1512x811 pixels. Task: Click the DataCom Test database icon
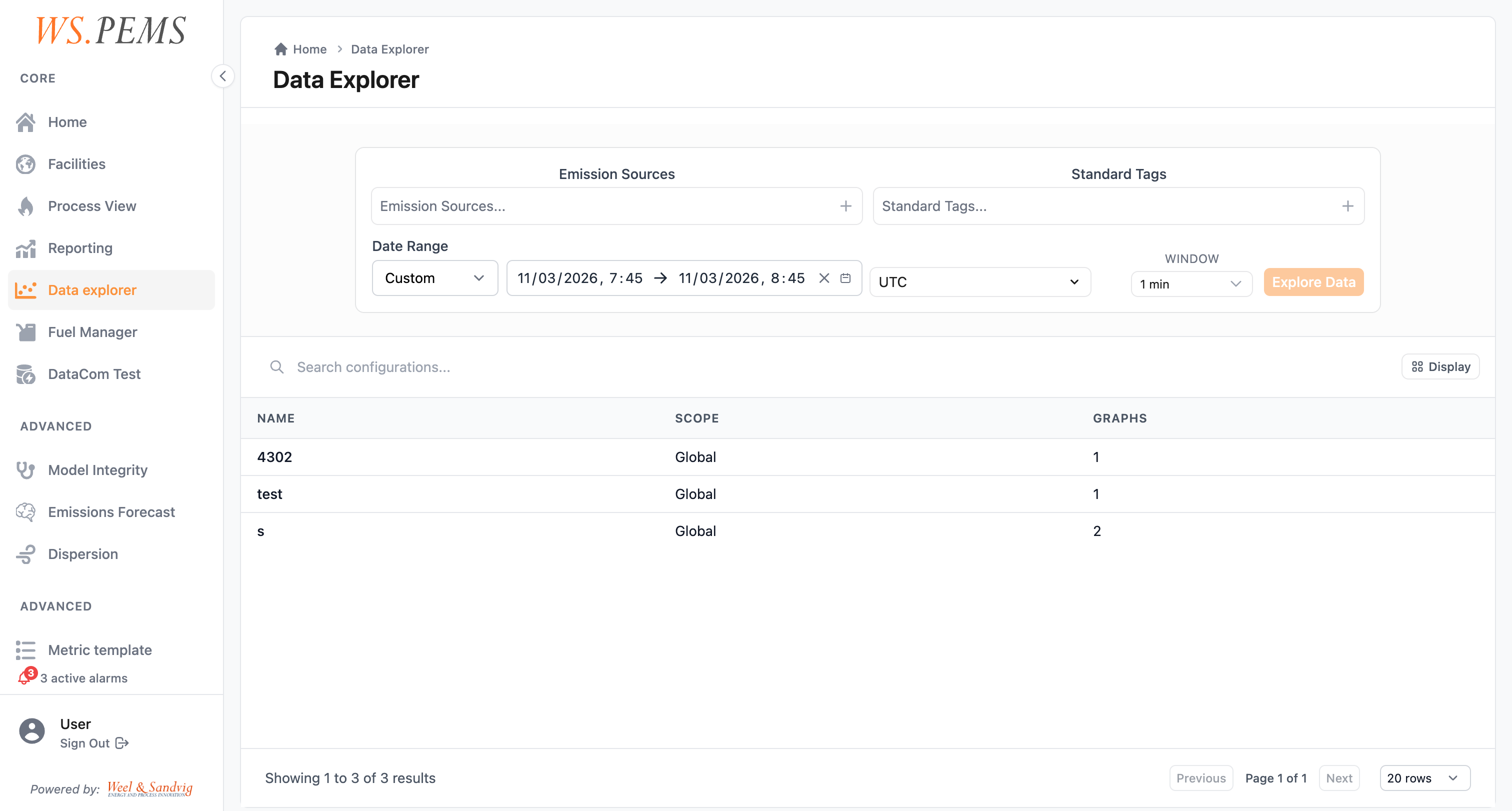point(26,374)
